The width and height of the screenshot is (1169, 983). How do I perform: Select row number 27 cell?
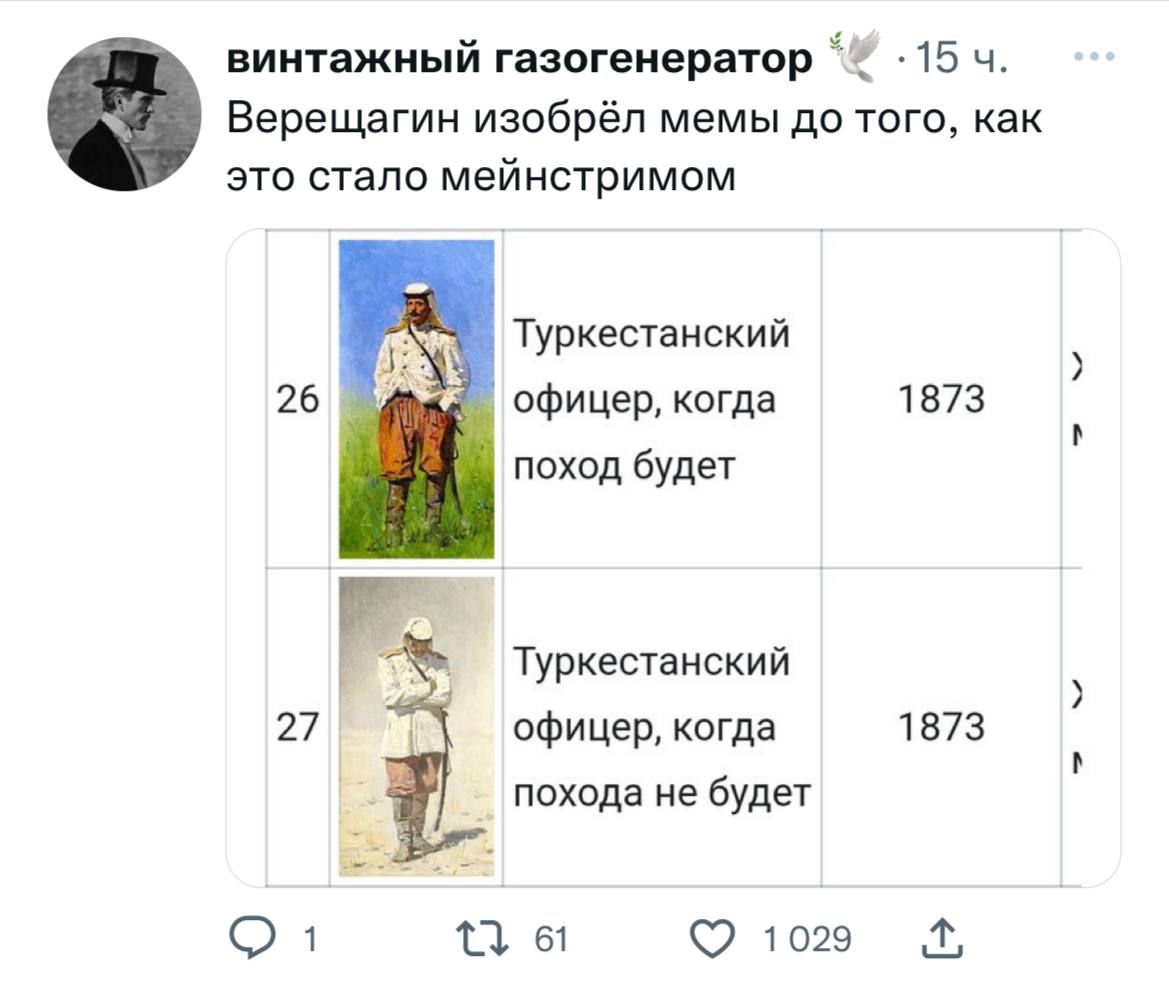(x=297, y=727)
